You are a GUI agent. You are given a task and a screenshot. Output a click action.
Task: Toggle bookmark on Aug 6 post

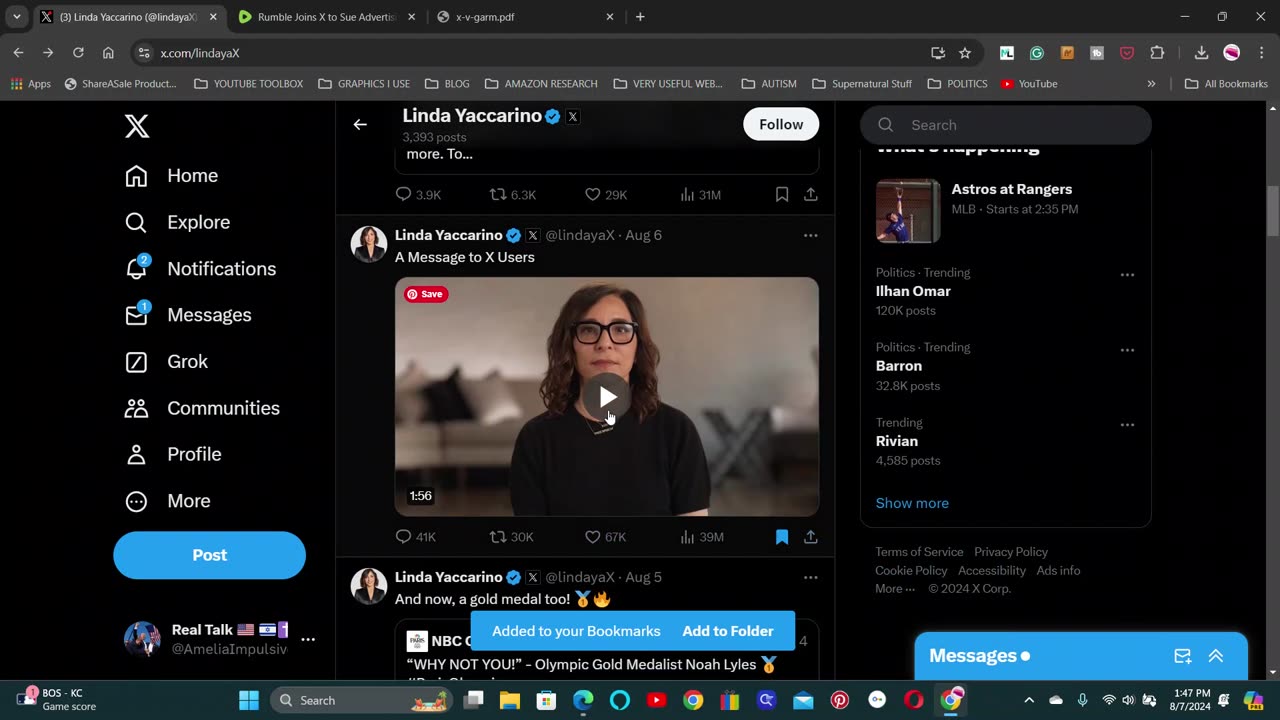(x=782, y=537)
